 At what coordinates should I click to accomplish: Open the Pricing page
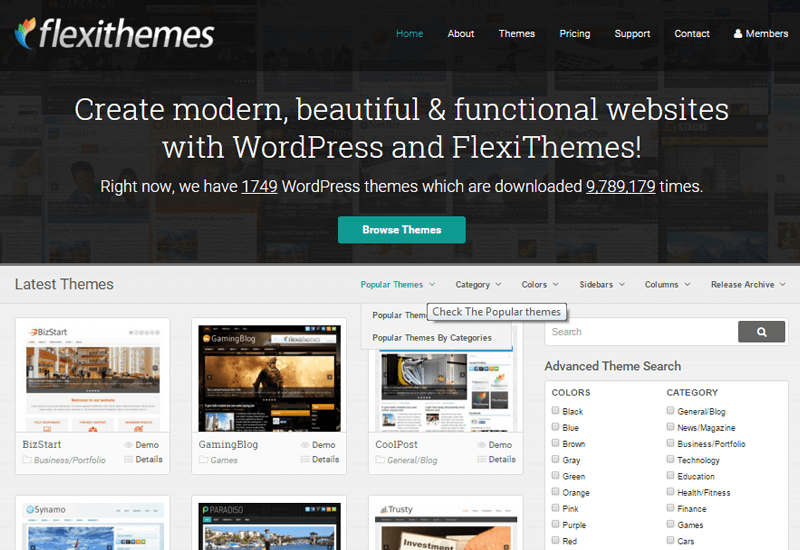(x=574, y=34)
